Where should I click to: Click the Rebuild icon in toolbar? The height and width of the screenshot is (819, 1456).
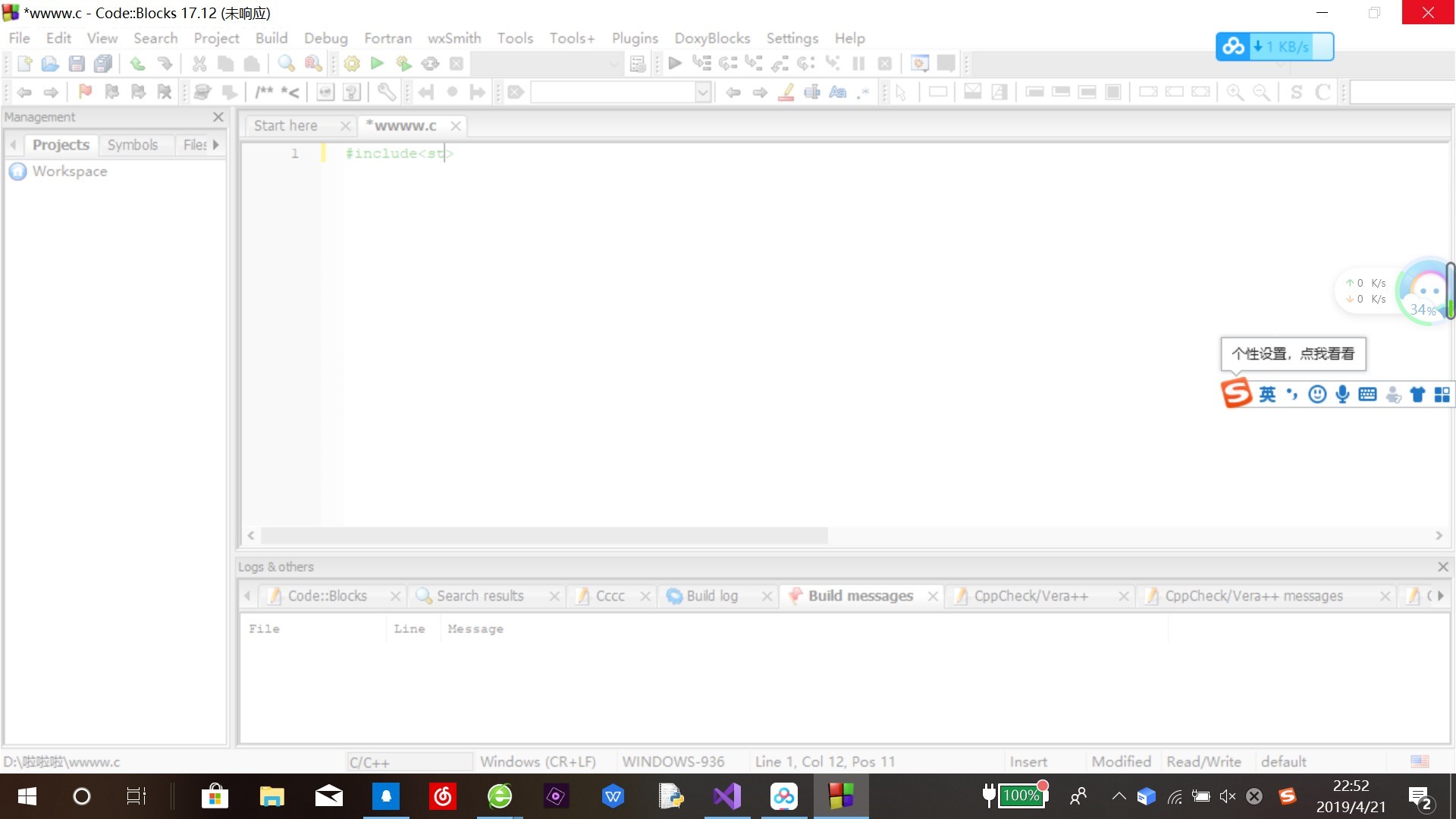(430, 64)
